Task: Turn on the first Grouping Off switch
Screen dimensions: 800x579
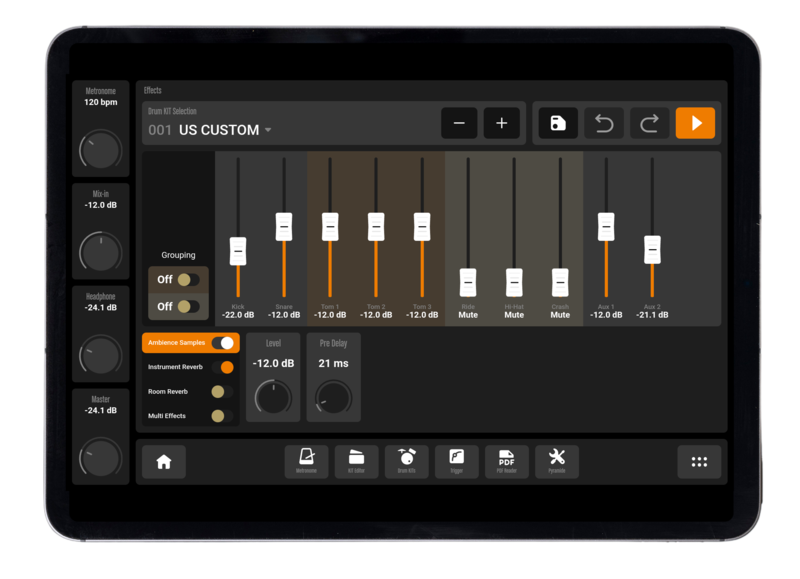Action: click(188, 280)
